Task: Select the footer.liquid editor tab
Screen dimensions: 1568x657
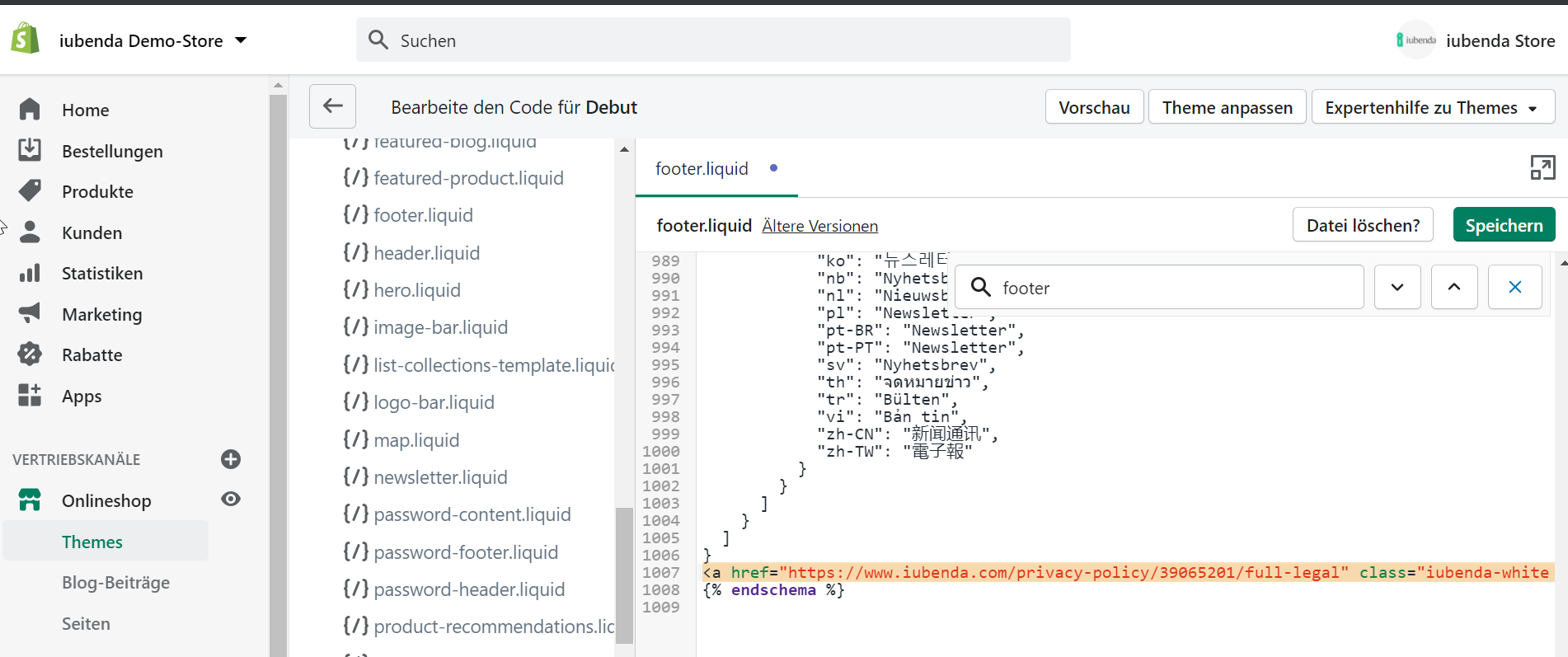Action: click(x=702, y=169)
